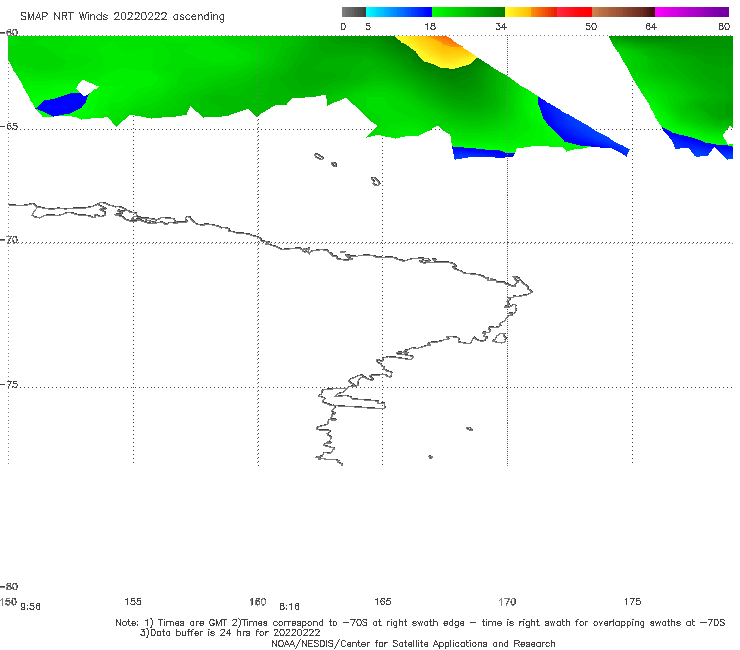Click the swath time label beside longitude 160

pos(289,607)
